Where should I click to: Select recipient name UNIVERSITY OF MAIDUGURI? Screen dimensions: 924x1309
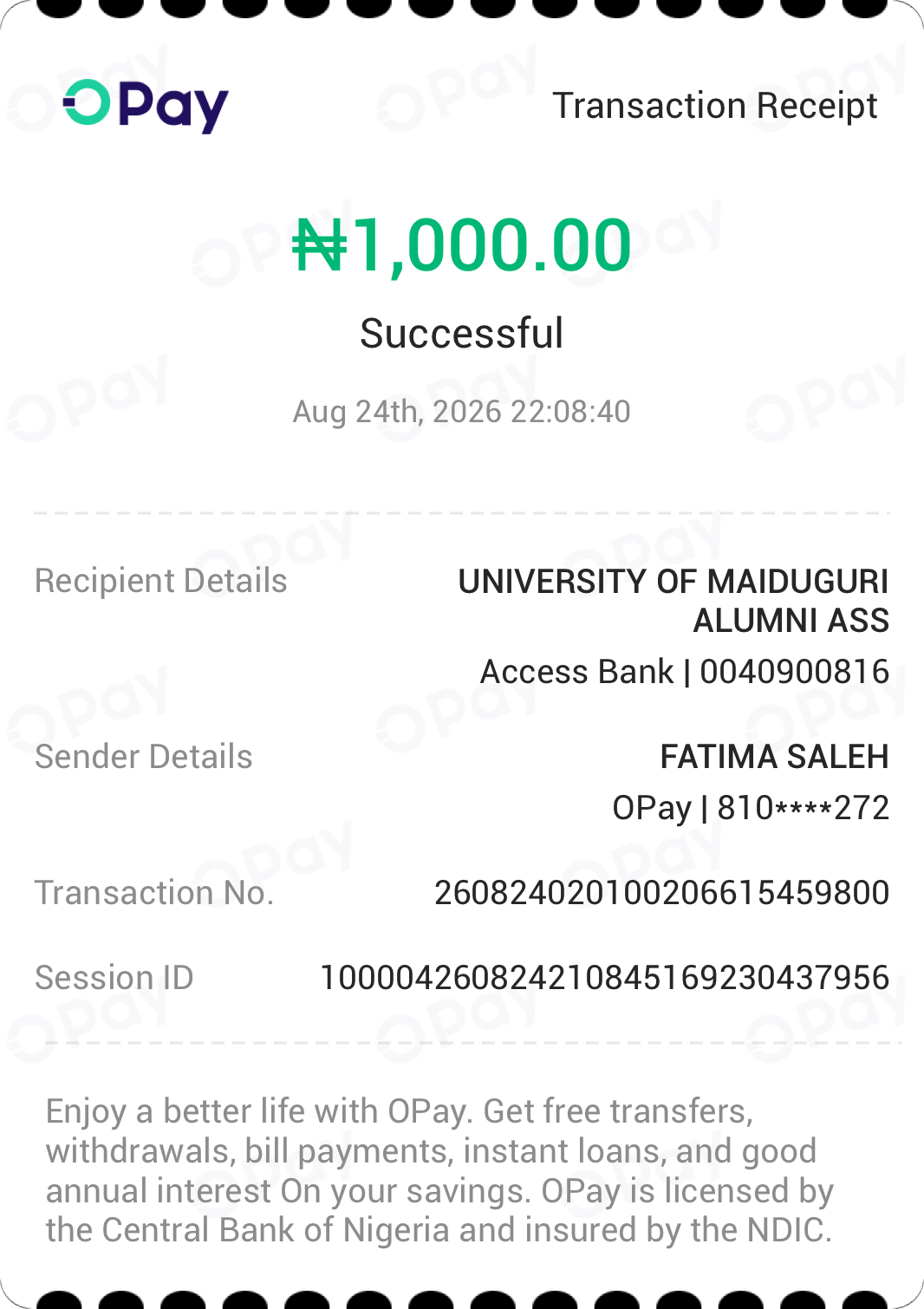[x=673, y=582]
